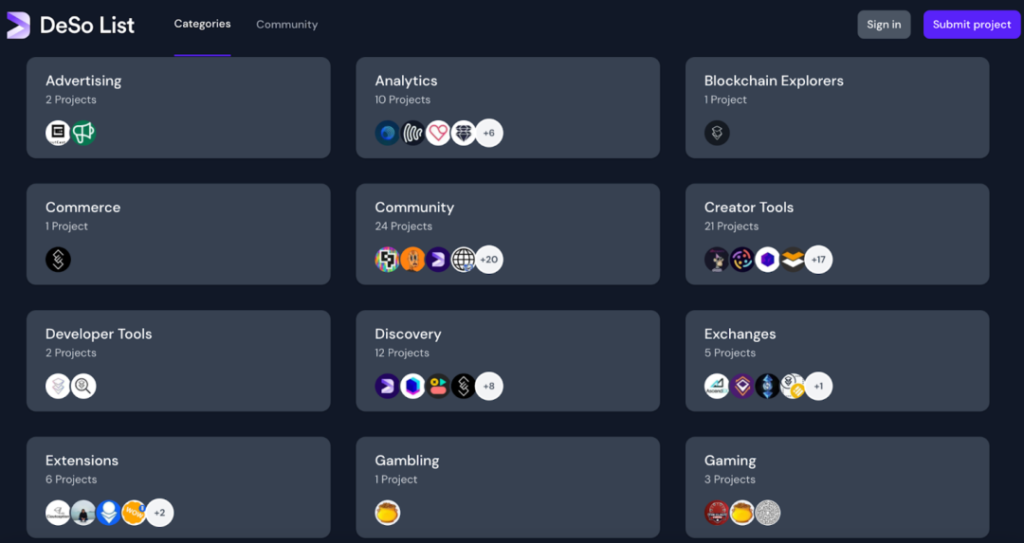This screenshot has width=1024, height=543.
Task: Click yellow coin icon in Exchanges
Action: tap(793, 386)
